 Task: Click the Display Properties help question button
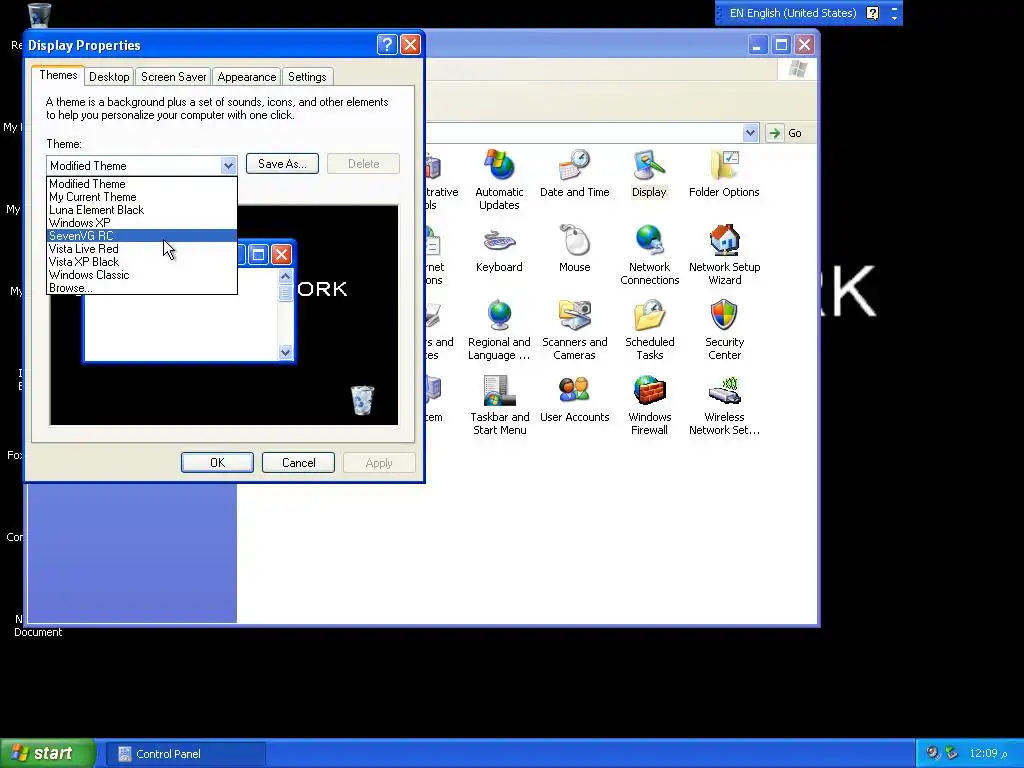click(387, 44)
